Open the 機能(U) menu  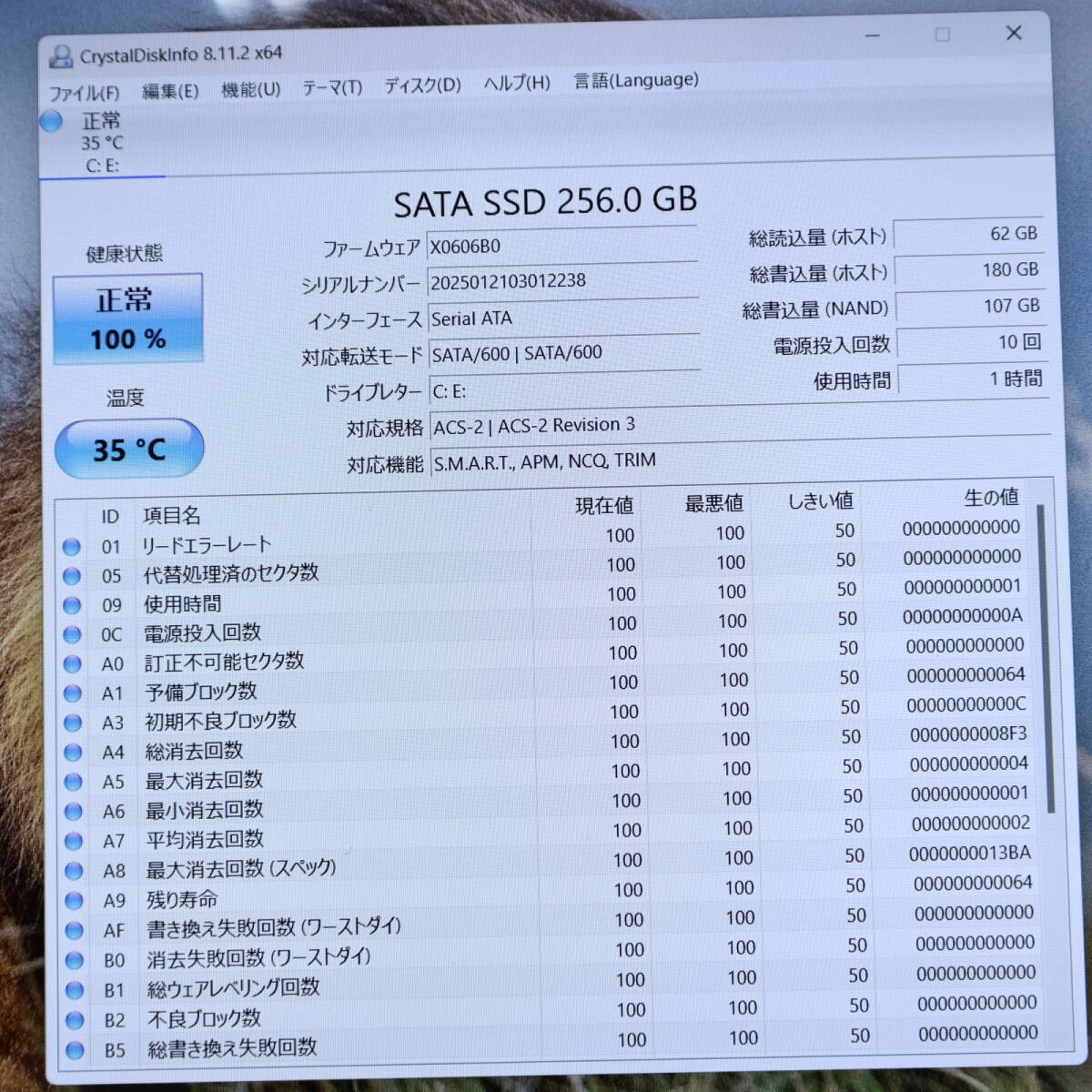(x=251, y=89)
